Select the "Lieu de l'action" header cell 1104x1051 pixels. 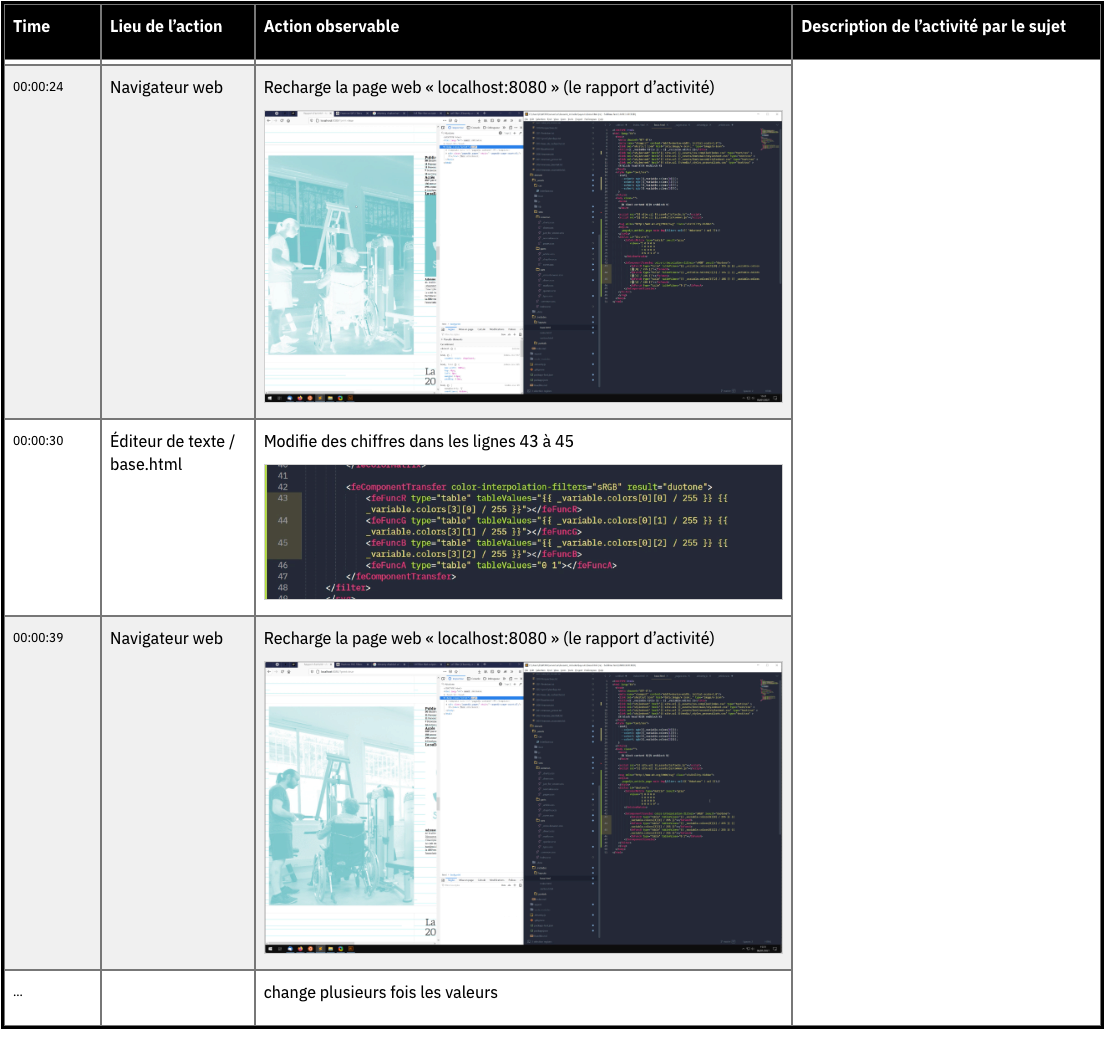(x=166, y=27)
